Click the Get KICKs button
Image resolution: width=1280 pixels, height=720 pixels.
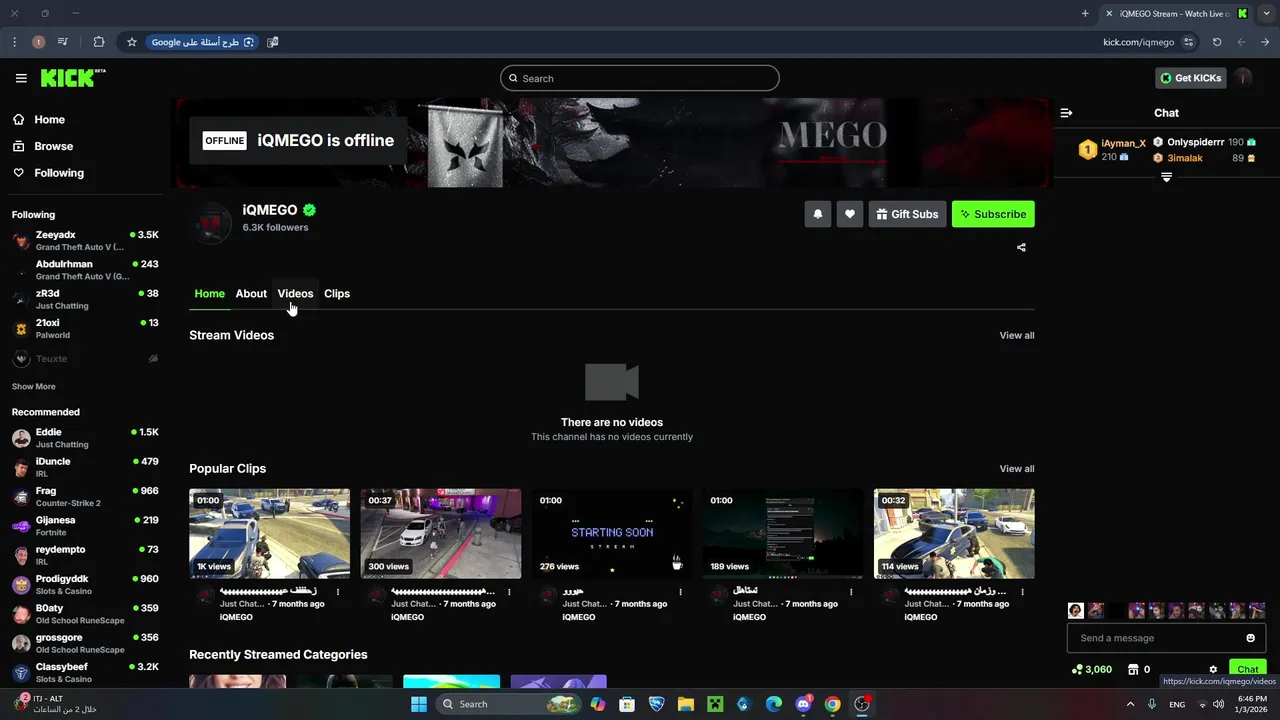pos(1190,78)
